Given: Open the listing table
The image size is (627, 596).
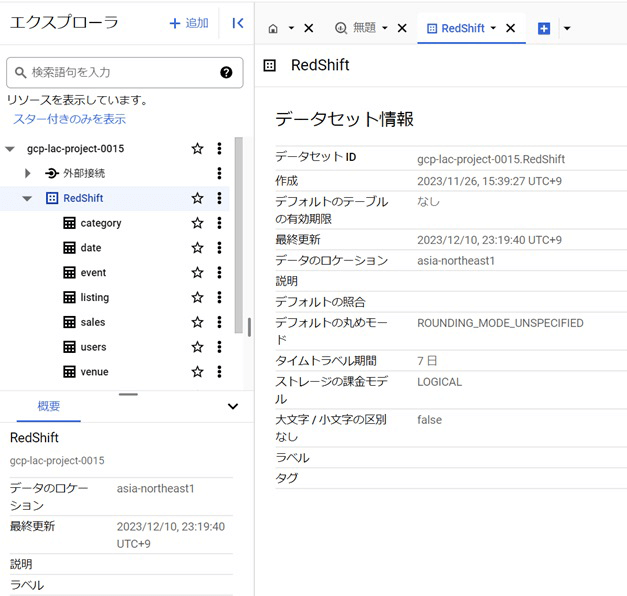Looking at the screenshot, I should (95, 297).
